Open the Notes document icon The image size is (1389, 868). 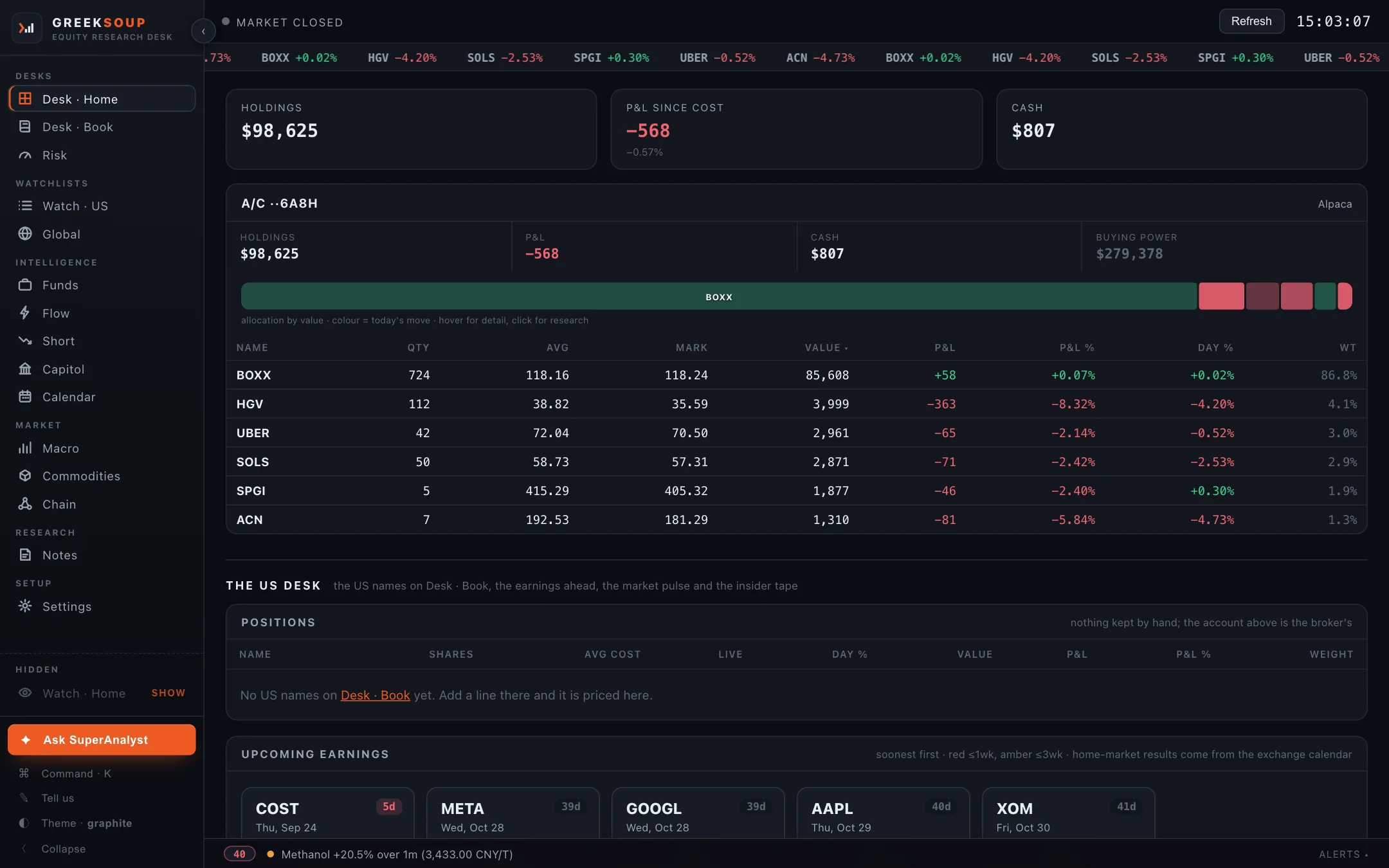[25, 555]
